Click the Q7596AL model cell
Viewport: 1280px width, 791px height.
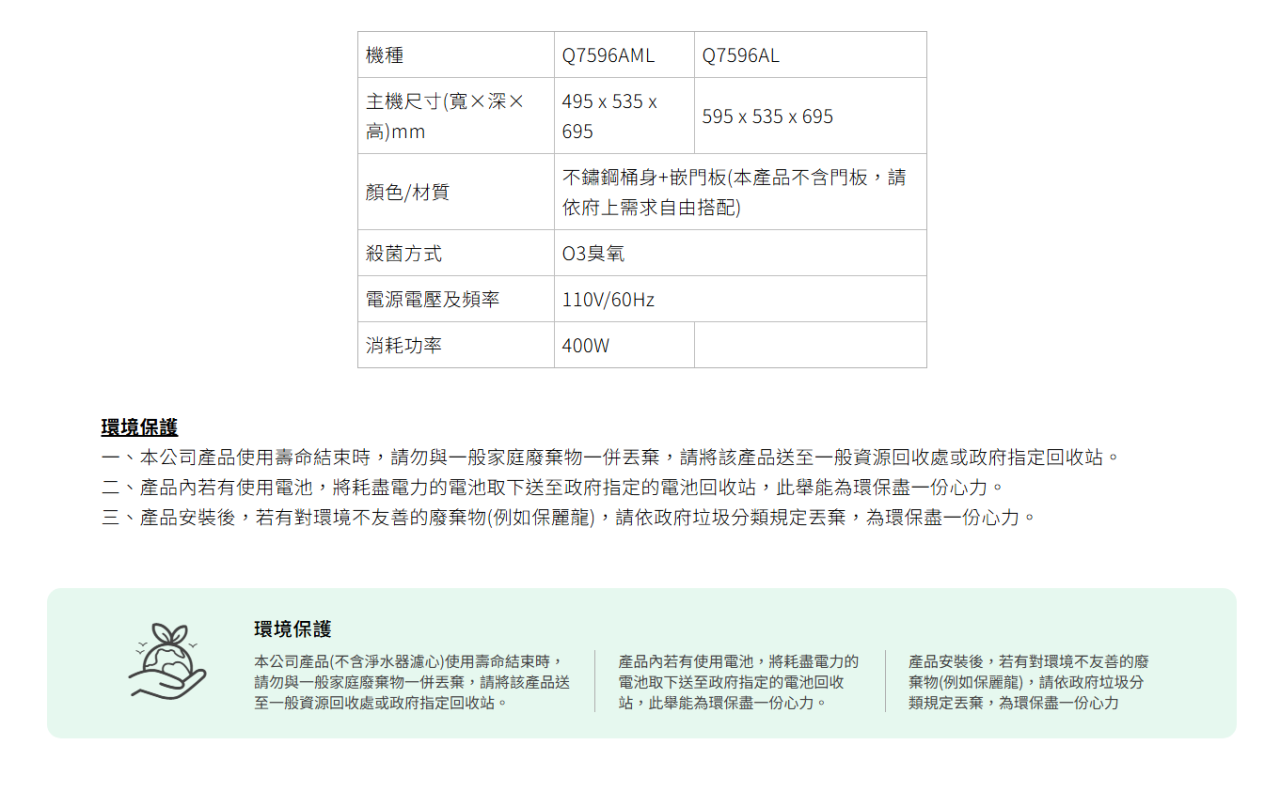click(810, 55)
